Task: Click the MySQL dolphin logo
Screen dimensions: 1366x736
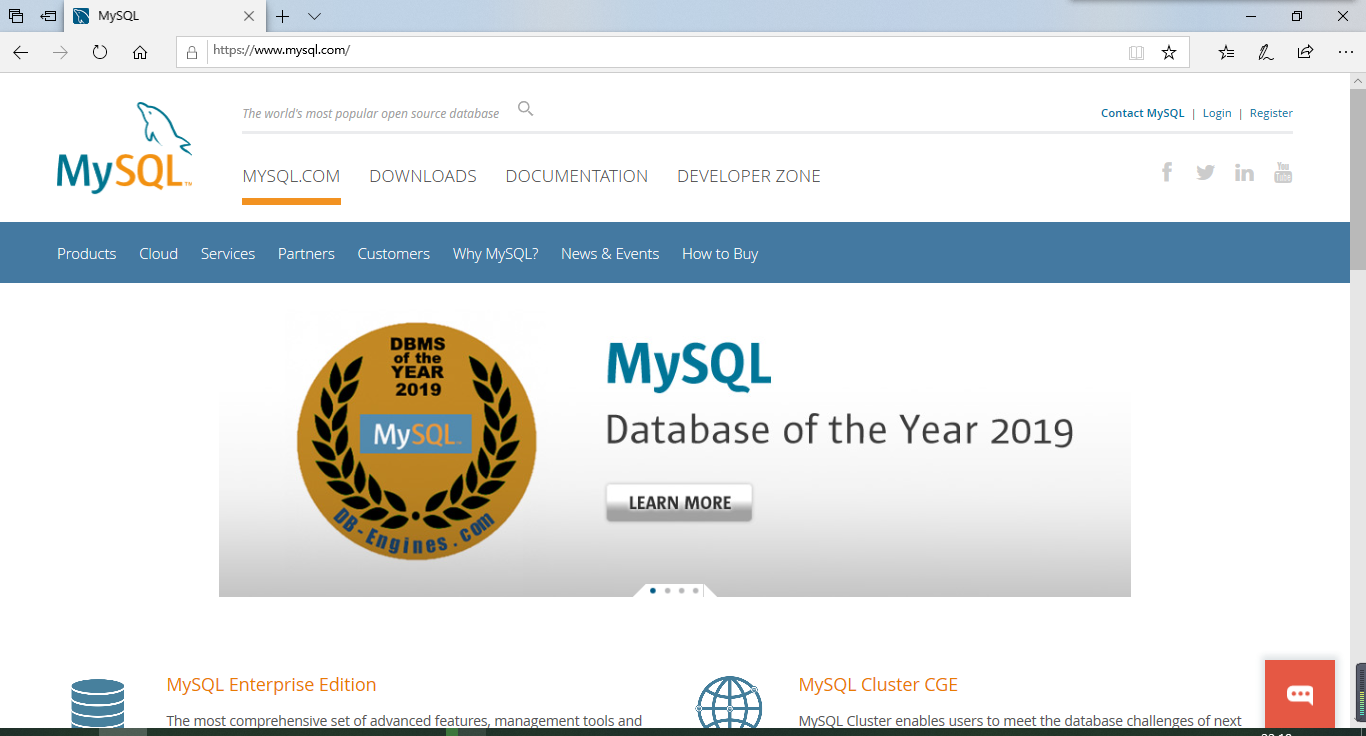Action: tap(123, 145)
